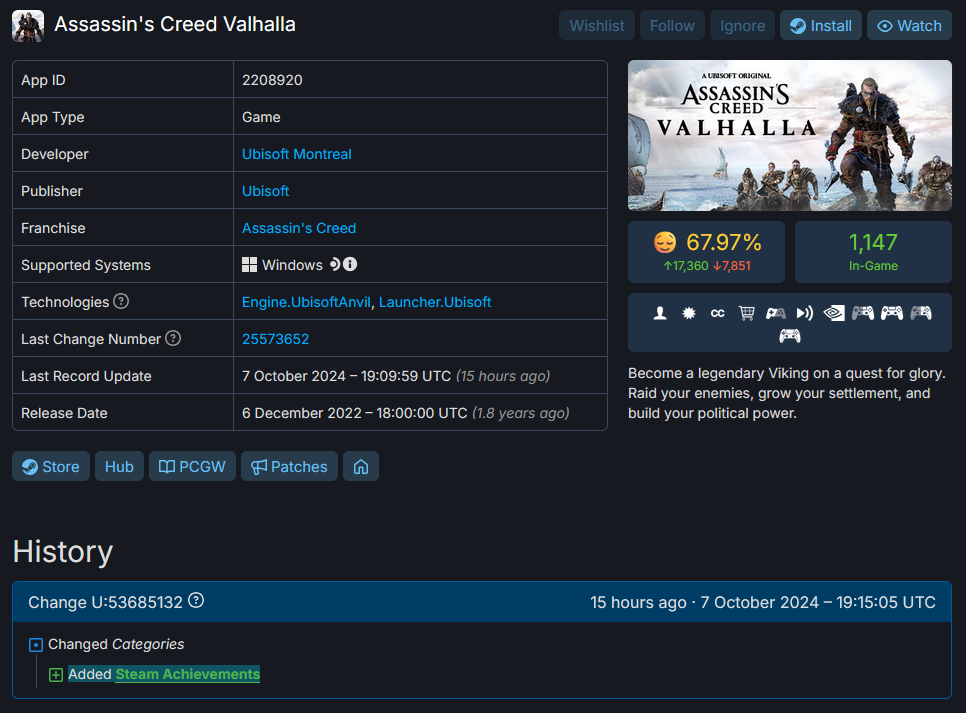Click the History heading
This screenshot has width=966, height=713.
pyautogui.click(x=63, y=552)
